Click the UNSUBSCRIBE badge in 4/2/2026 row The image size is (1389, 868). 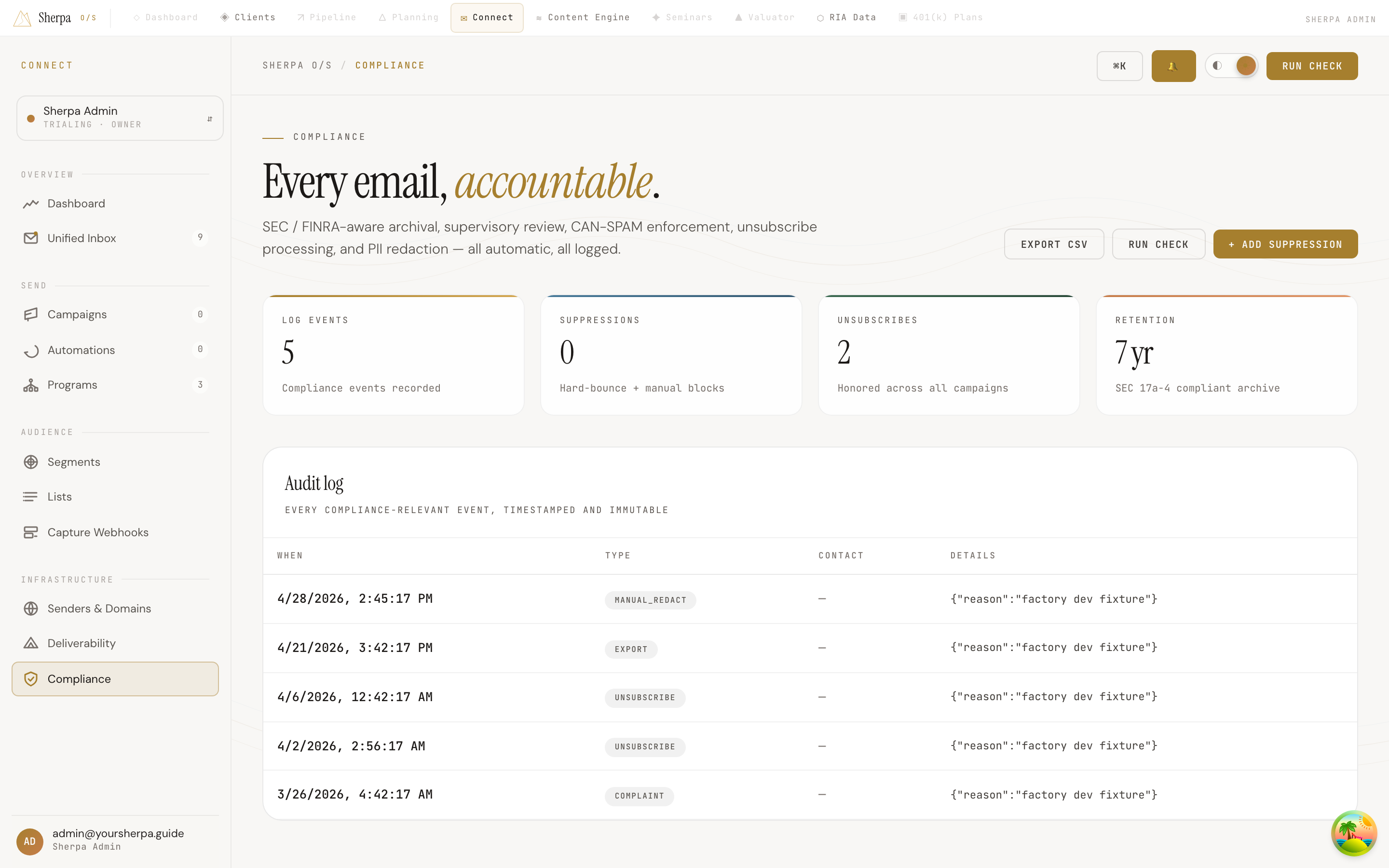coord(644,747)
